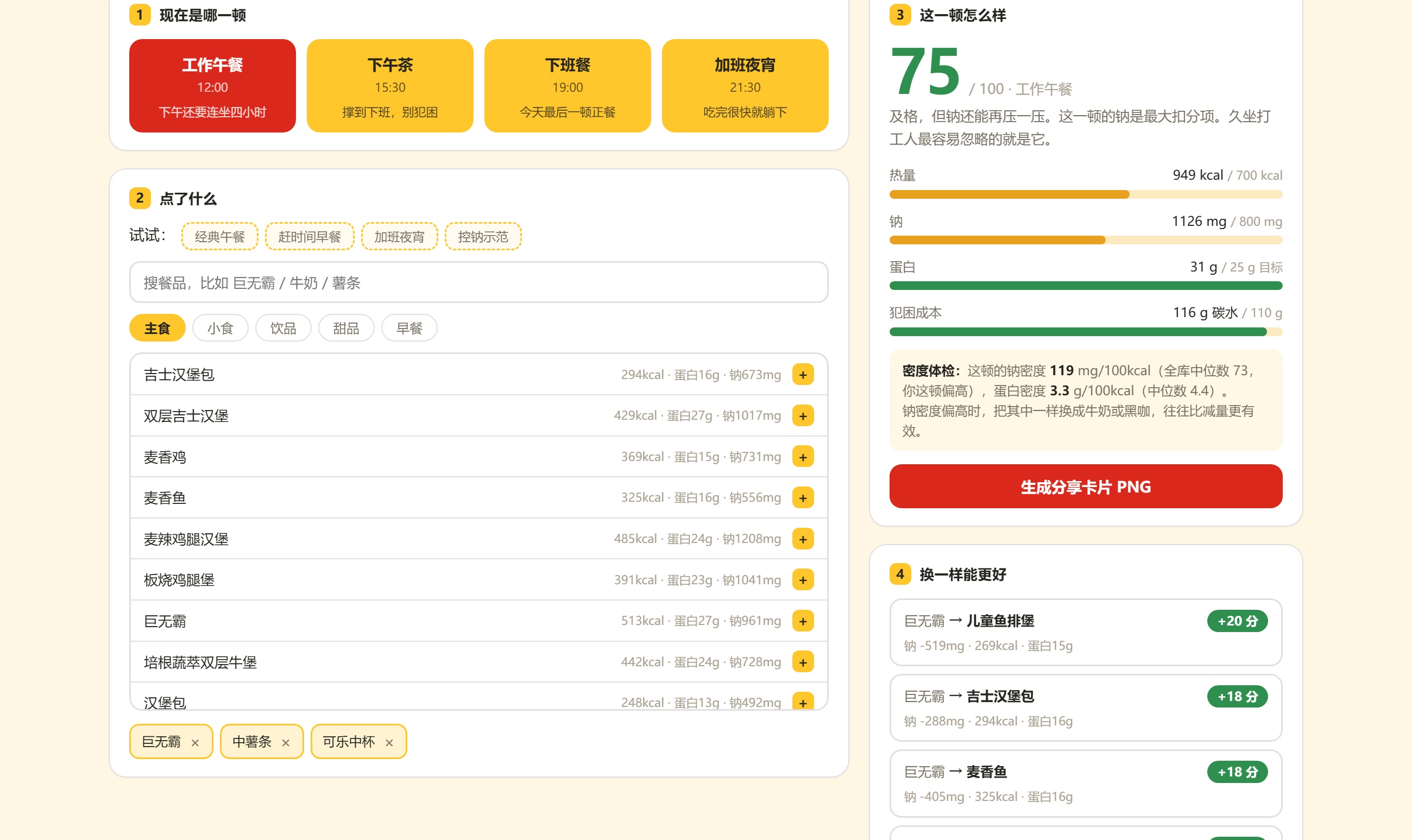The height and width of the screenshot is (840, 1412).
Task: Add 麦辣鸡腿汉堡 with its plus button
Action: pos(803,539)
